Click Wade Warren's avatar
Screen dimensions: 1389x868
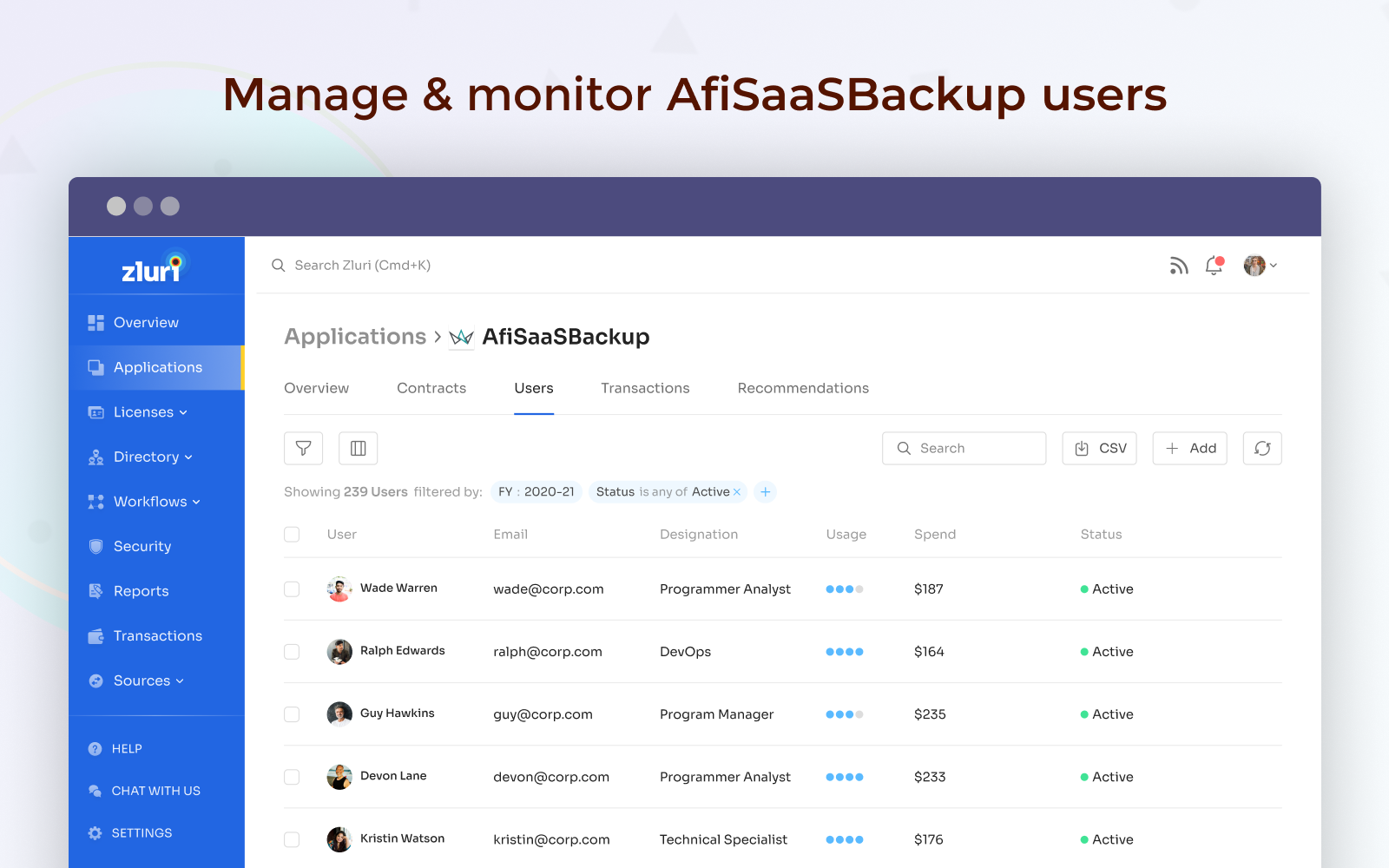click(339, 589)
